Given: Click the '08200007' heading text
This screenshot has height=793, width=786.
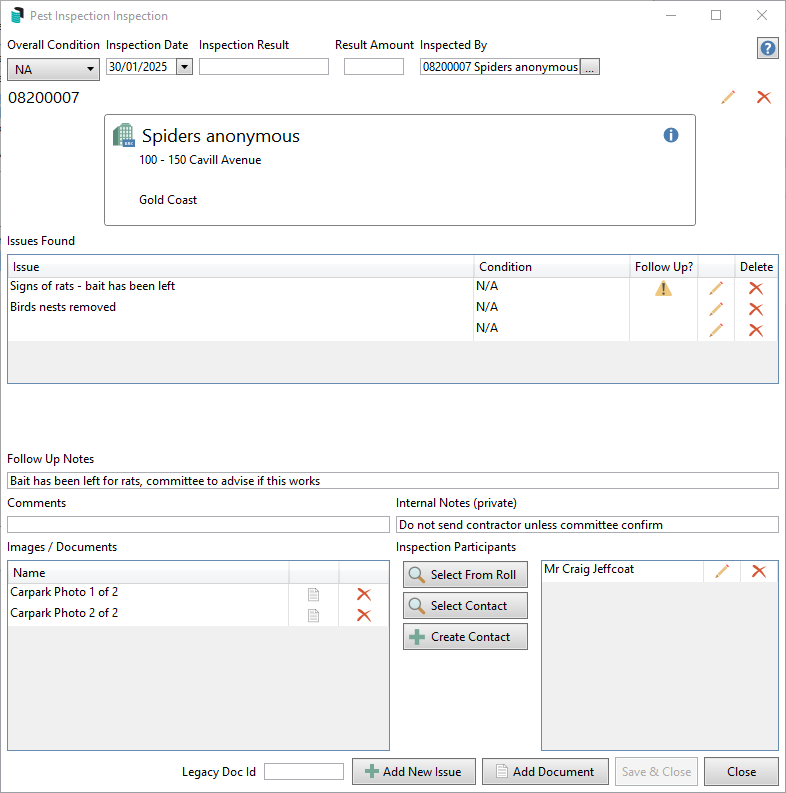Looking at the screenshot, I should (43, 98).
